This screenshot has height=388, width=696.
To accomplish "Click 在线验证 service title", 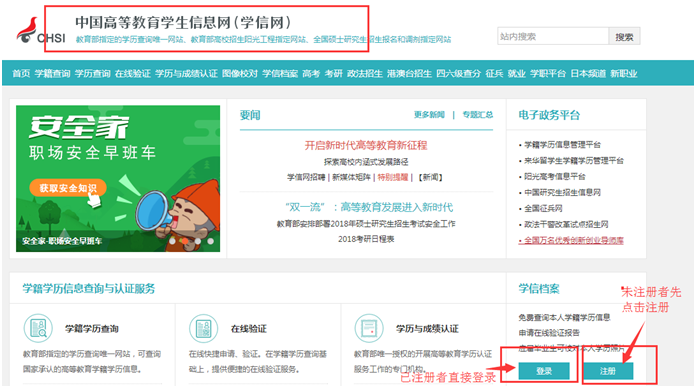I will click(x=249, y=329).
